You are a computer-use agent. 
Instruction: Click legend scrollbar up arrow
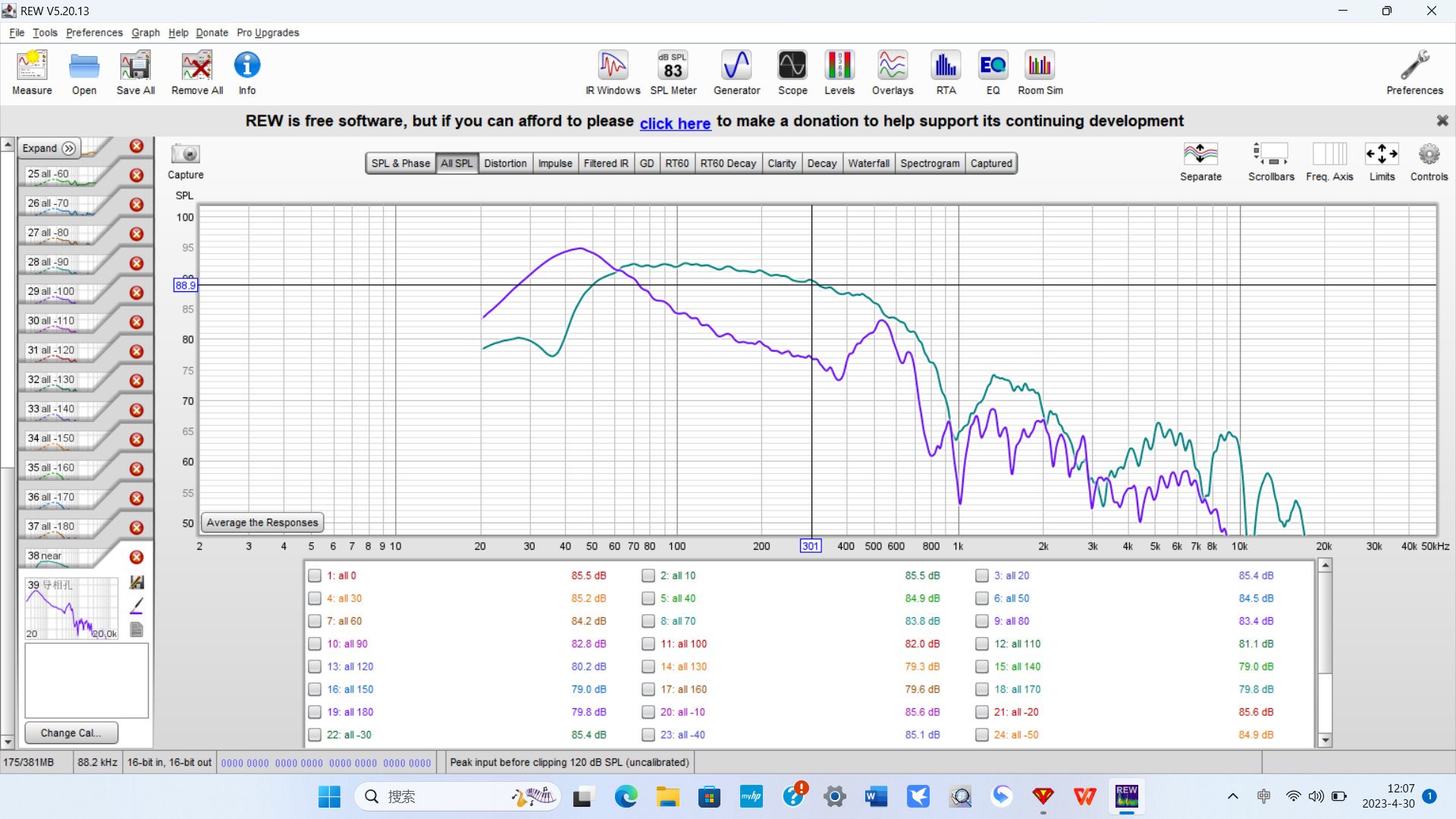[1325, 566]
